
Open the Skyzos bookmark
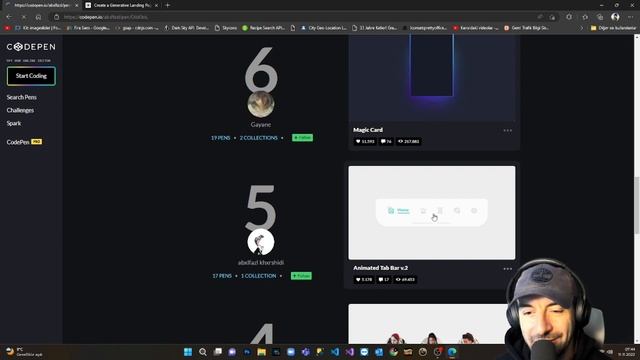pos(226,28)
